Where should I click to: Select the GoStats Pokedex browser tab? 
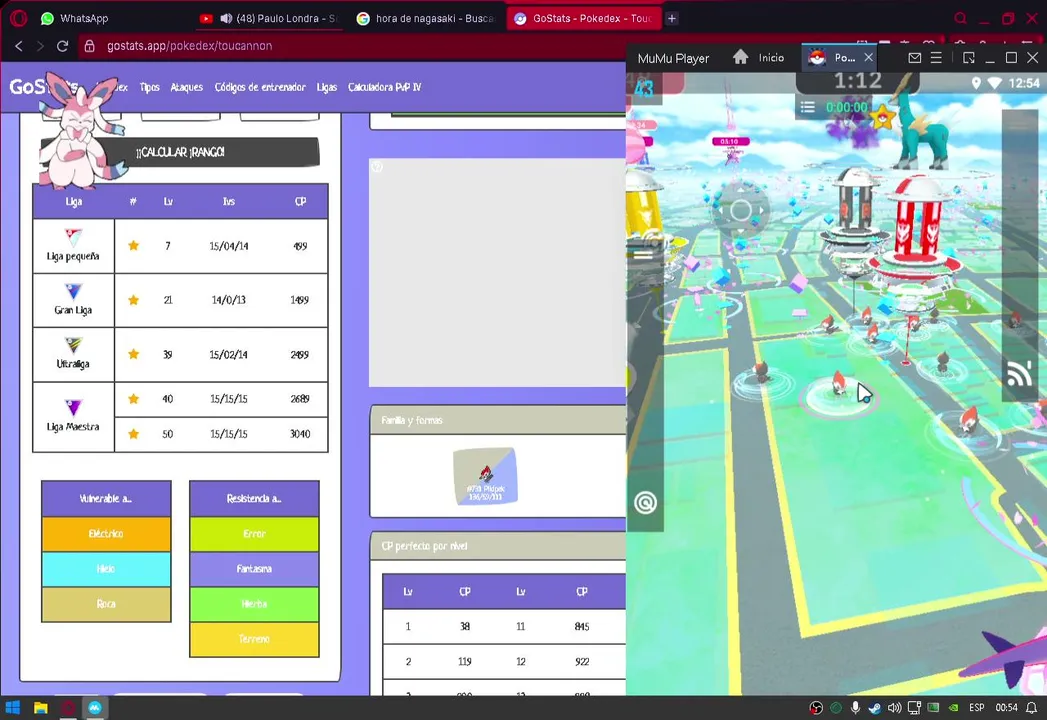(584, 19)
